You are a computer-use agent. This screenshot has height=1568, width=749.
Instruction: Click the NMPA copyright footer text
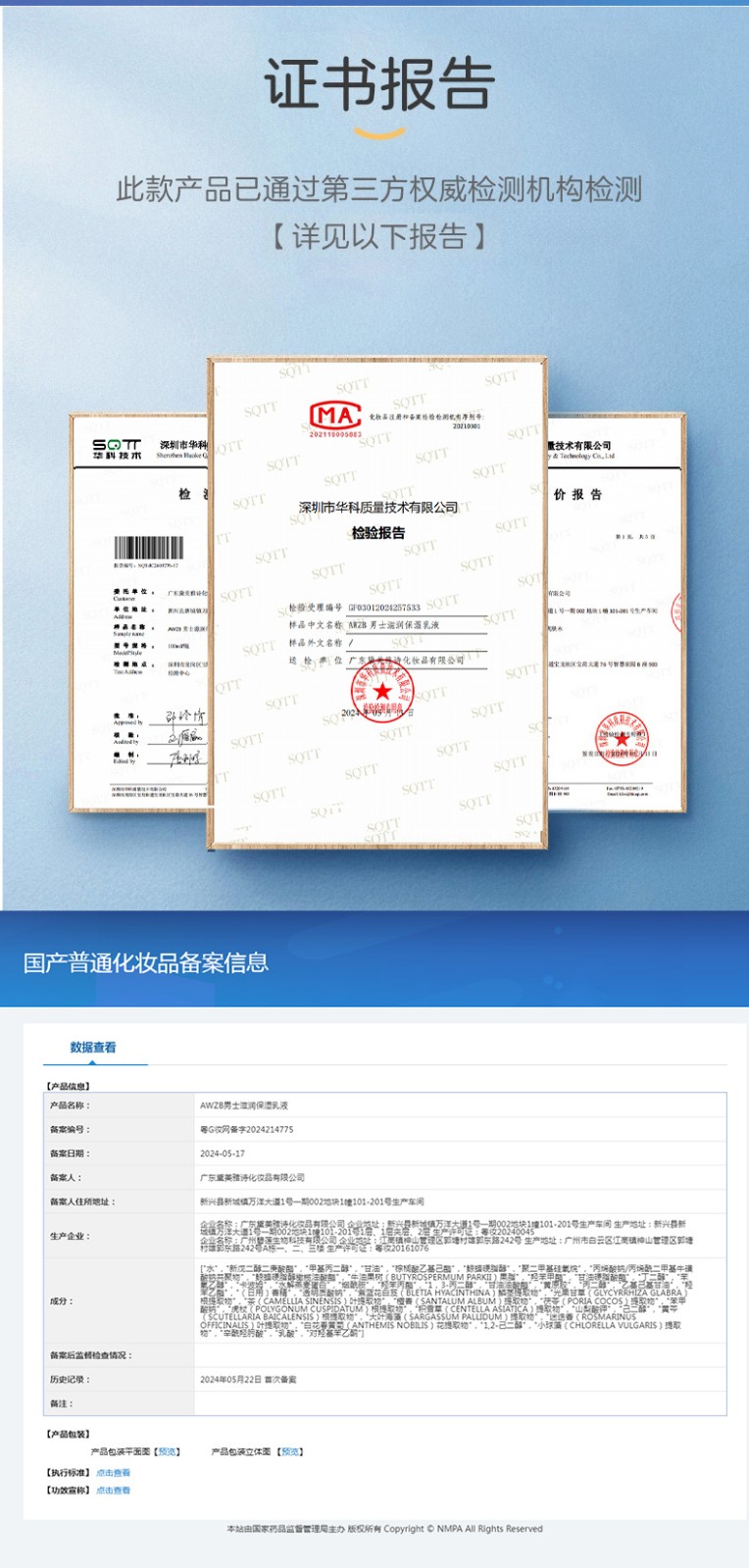(384, 1529)
